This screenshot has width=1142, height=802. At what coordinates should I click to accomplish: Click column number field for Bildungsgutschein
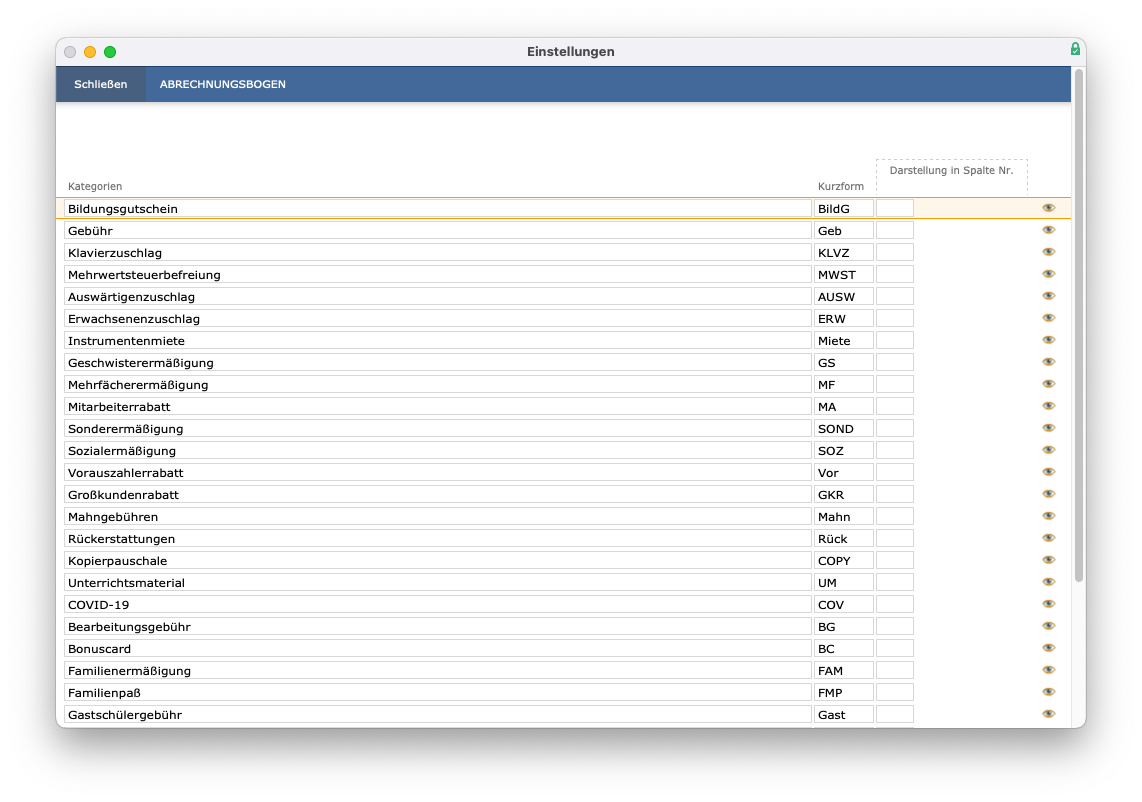point(894,209)
